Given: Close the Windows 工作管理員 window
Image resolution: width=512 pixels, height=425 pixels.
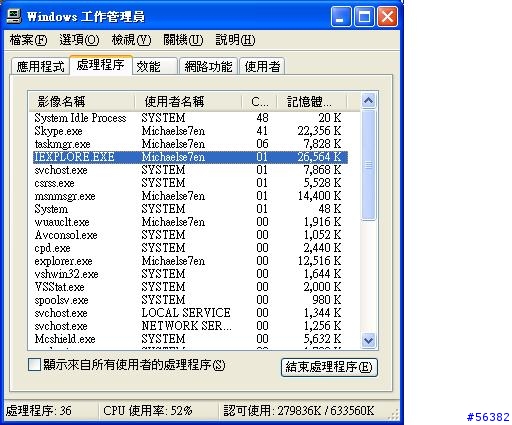Looking at the screenshot, I should [x=387, y=16].
